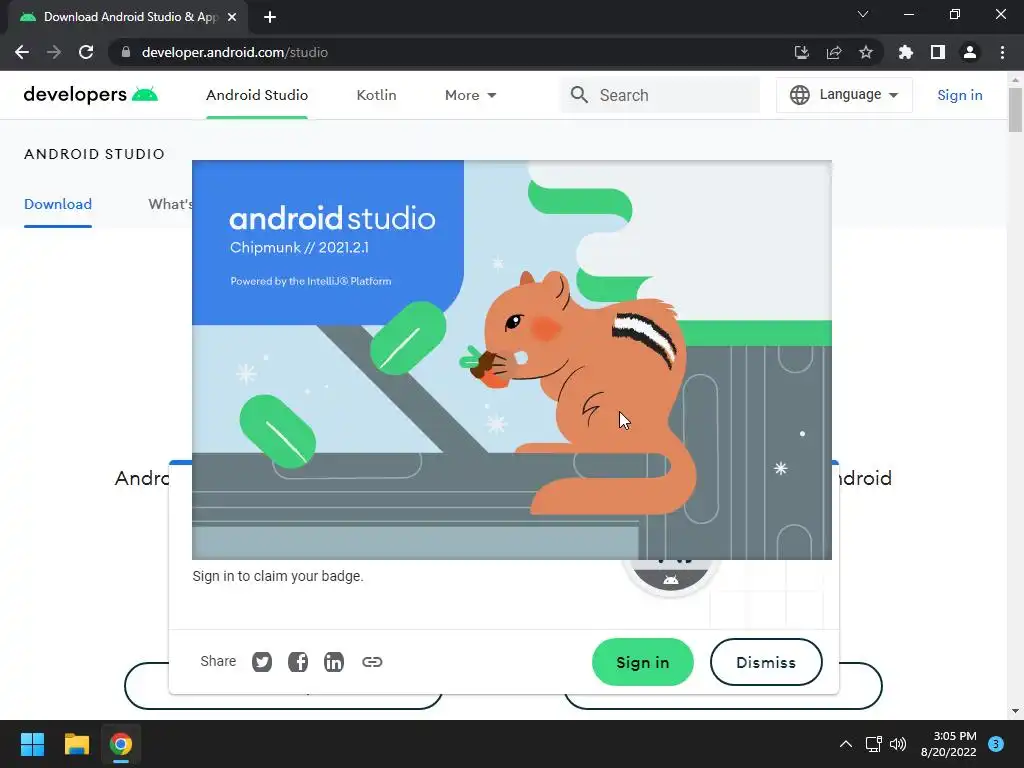This screenshot has height=768, width=1024.
Task: Go back to the previous page
Action: click(x=22, y=52)
